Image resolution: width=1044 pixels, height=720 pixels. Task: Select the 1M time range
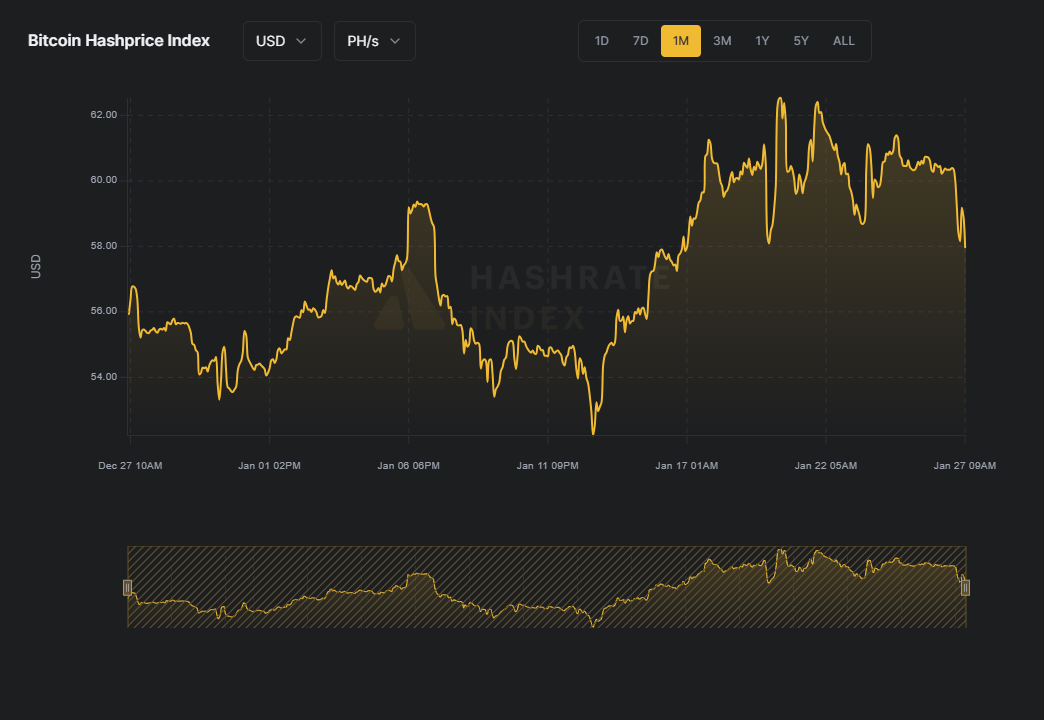[x=680, y=41]
